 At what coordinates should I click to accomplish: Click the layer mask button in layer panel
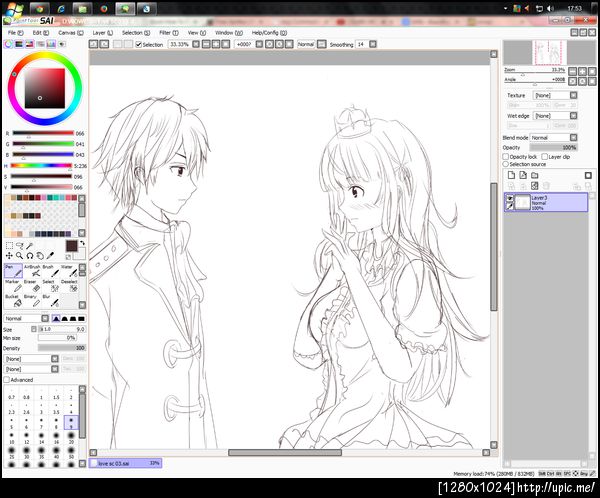[589, 175]
